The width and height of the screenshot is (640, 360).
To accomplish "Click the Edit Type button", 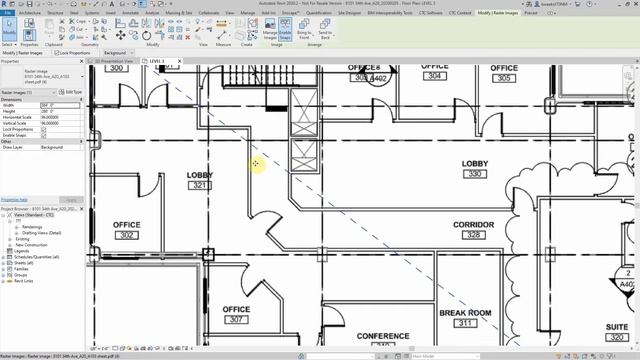I will (71, 92).
